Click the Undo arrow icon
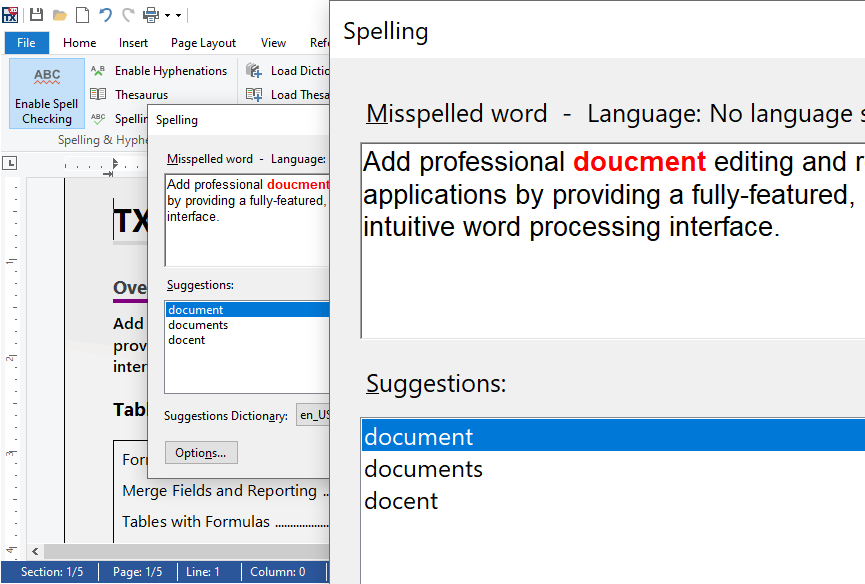 click(x=105, y=15)
